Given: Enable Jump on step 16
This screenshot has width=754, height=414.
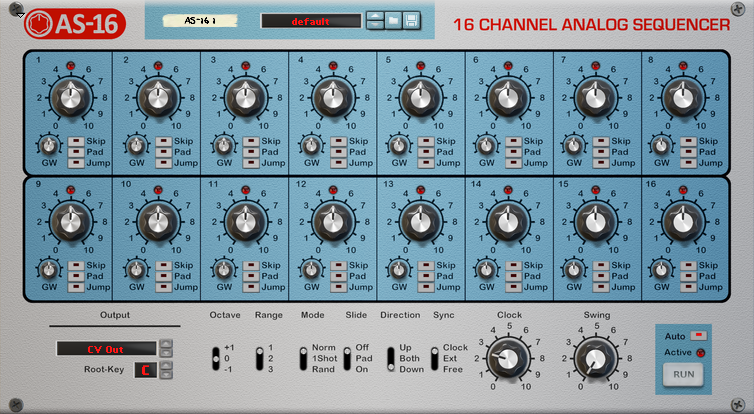Looking at the screenshot, I should [x=688, y=288].
